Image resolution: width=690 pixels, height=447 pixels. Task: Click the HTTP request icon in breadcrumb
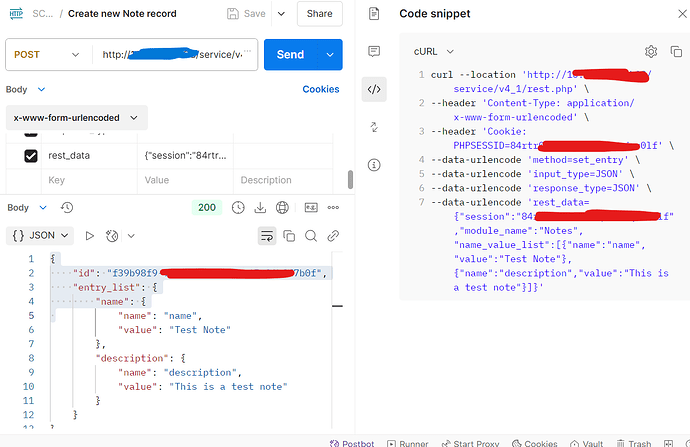pyautogui.click(x=16, y=14)
